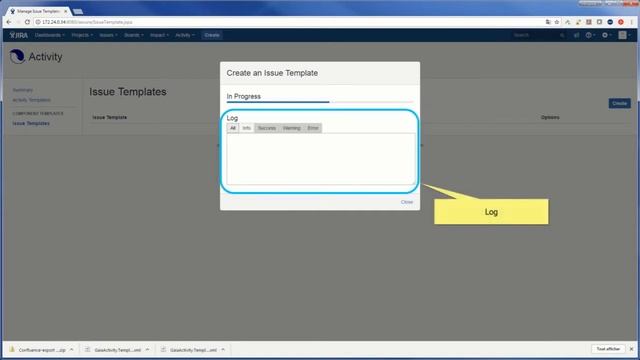Click the translate icon in the address bar

point(548,22)
